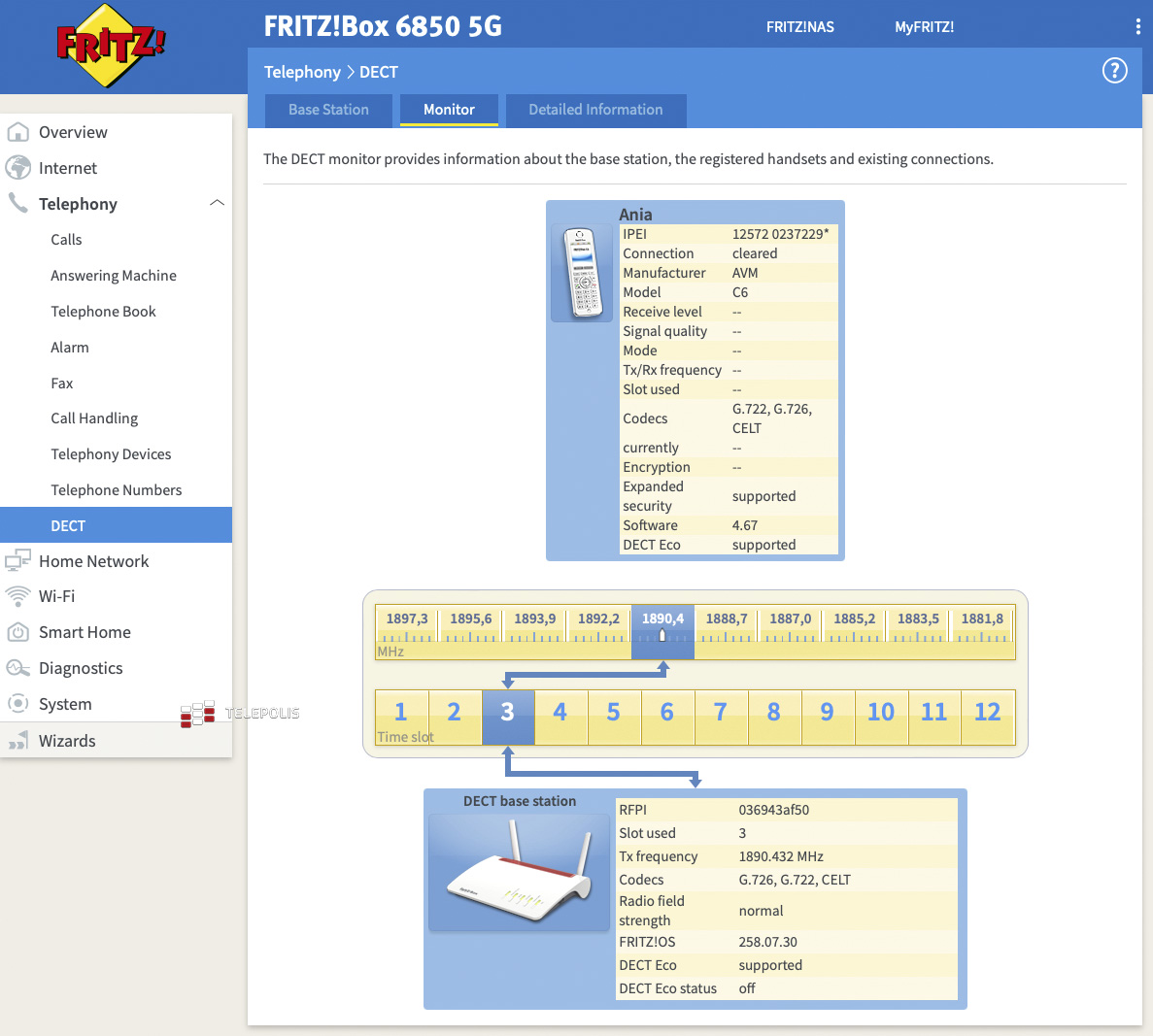Click the Home Network devices icon
The width and height of the screenshot is (1153, 1036).
coord(17,561)
